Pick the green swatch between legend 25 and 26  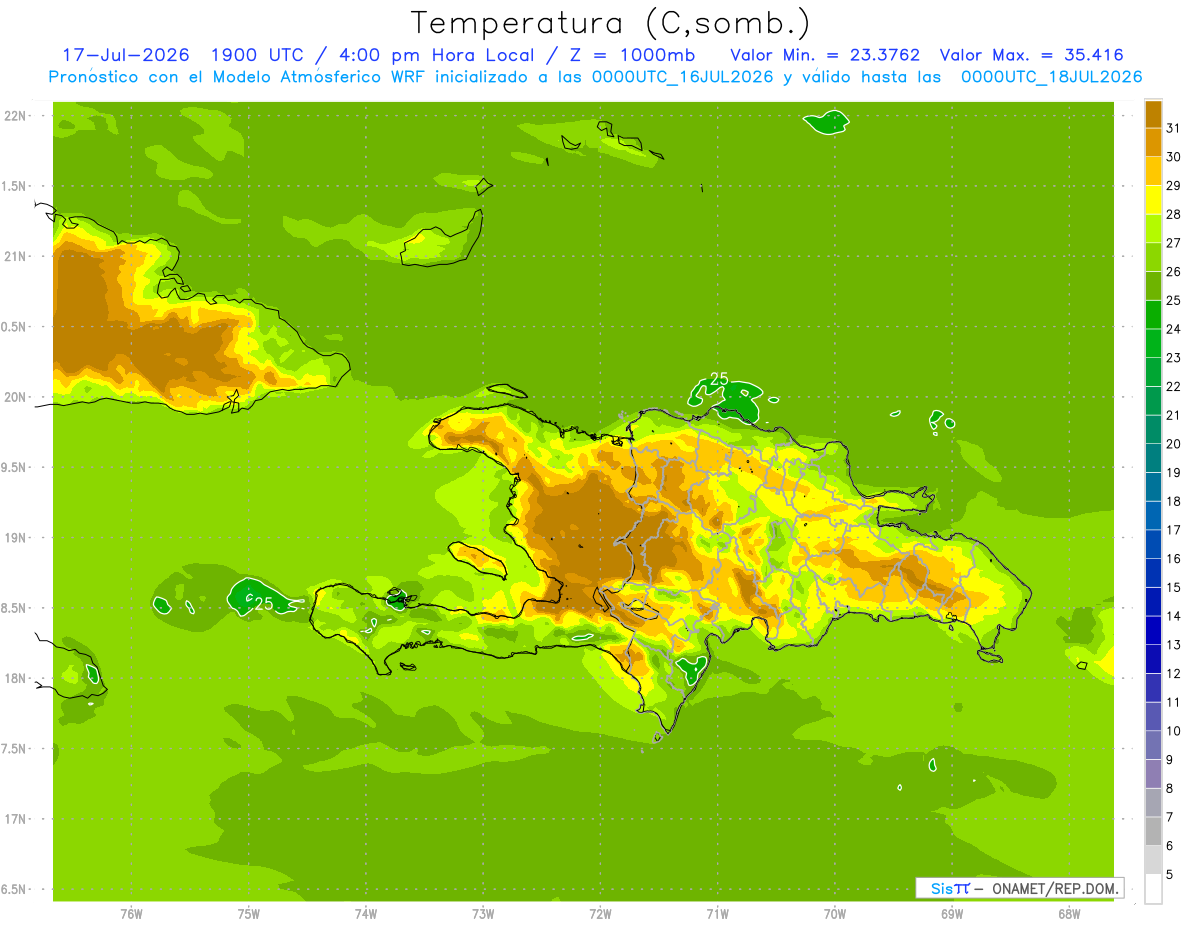1153,286
